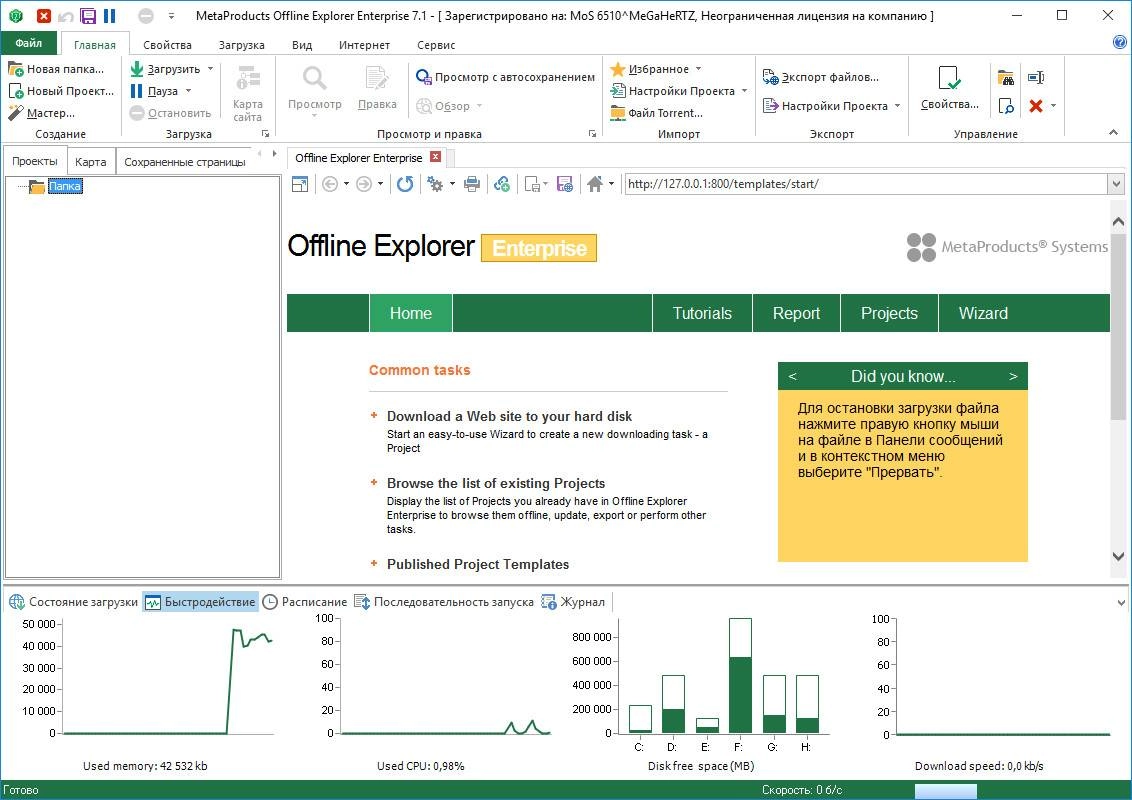
Task: Open home icon dropdown arrow
Action: click(611, 184)
